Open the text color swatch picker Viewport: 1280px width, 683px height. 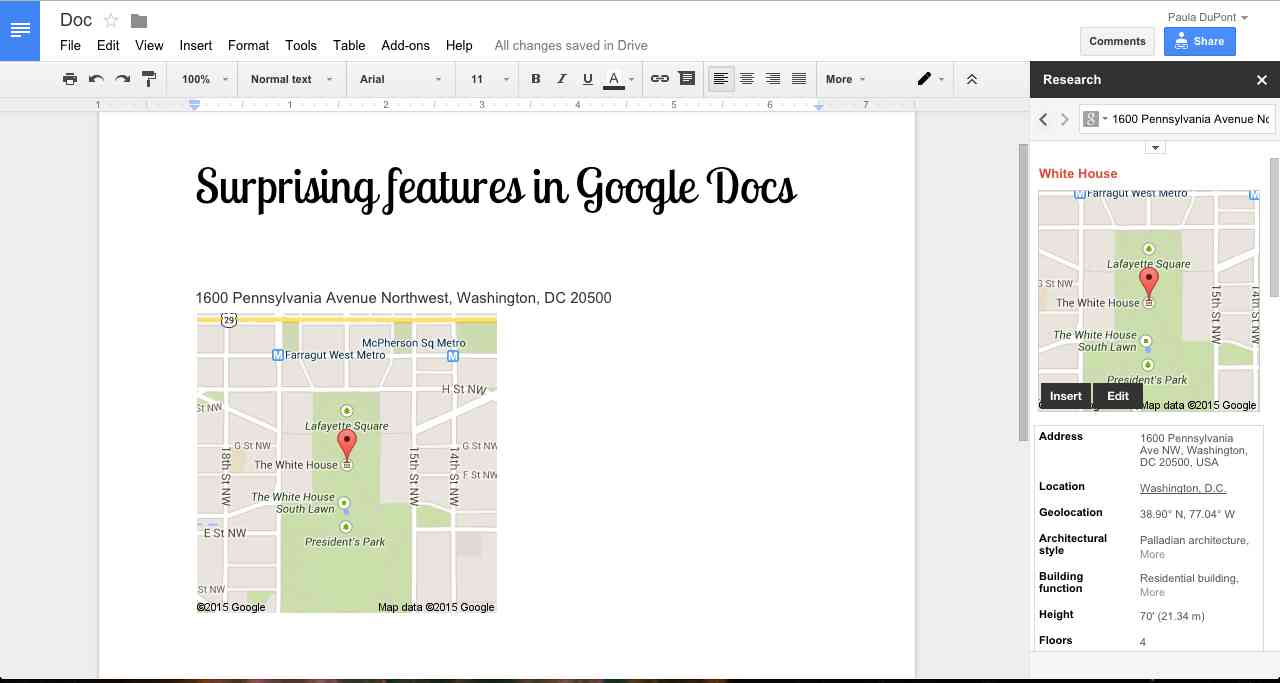point(614,79)
